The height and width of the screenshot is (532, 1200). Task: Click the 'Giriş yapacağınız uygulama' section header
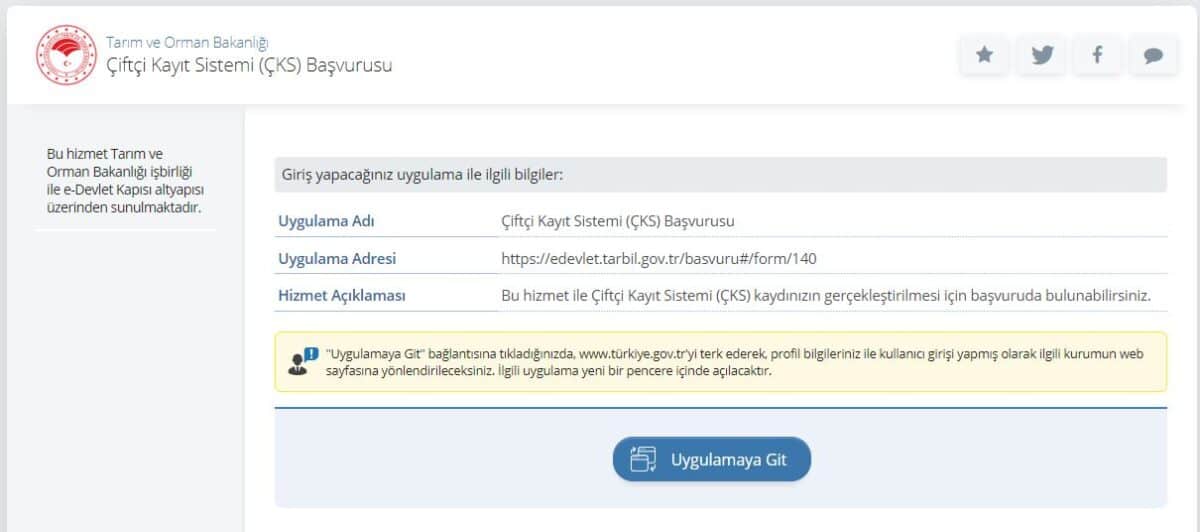(x=423, y=175)
